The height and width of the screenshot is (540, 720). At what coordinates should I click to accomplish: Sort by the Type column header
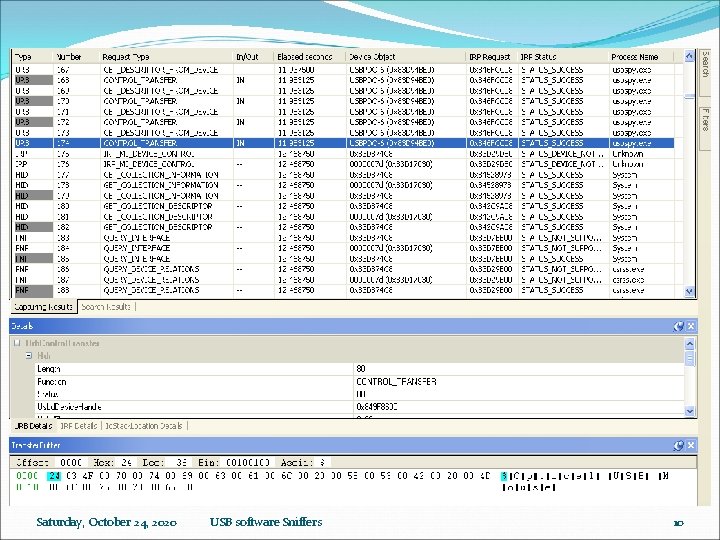pos(32,57)
